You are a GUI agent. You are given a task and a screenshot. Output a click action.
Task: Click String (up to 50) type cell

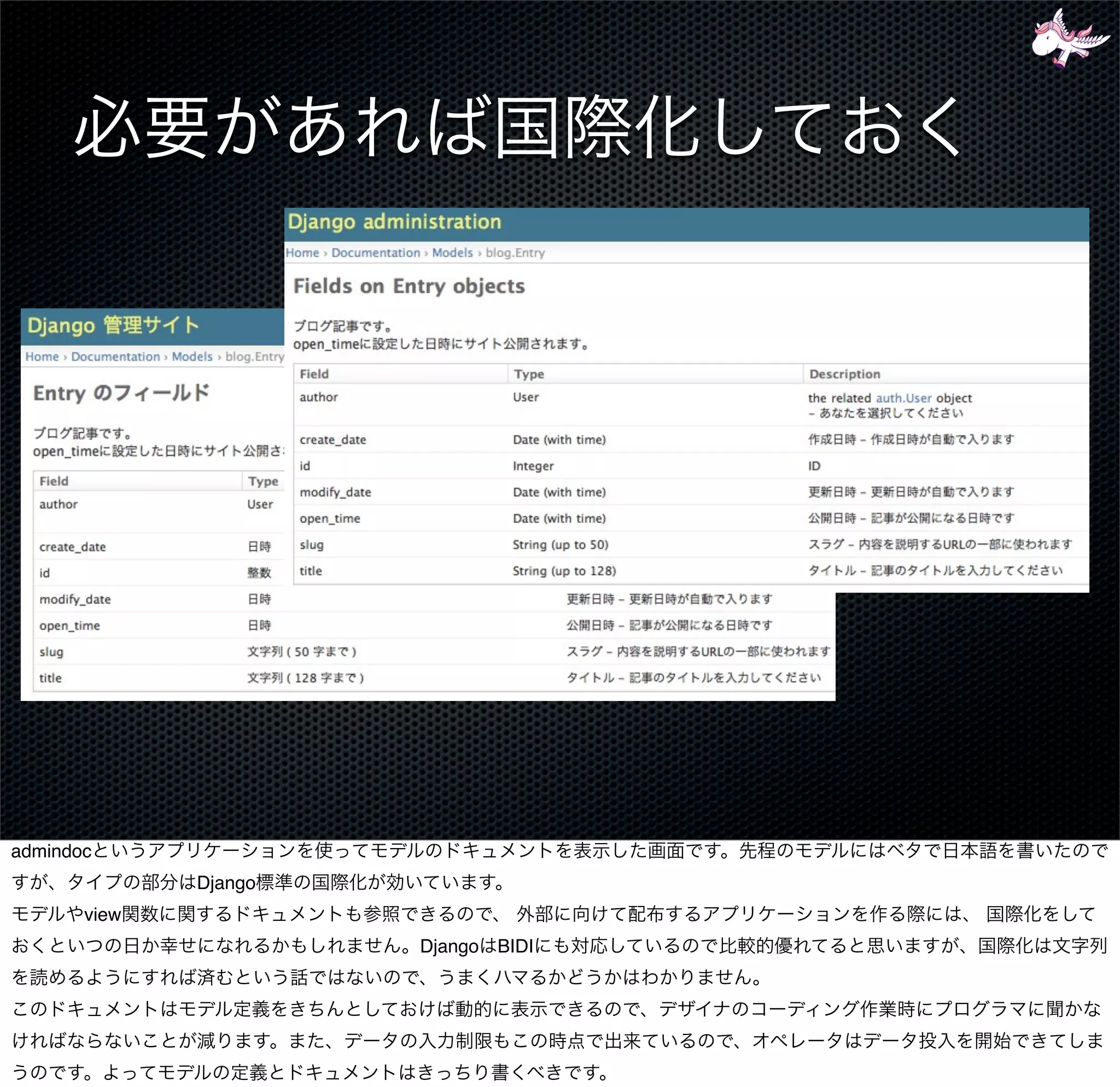[560, 545]
